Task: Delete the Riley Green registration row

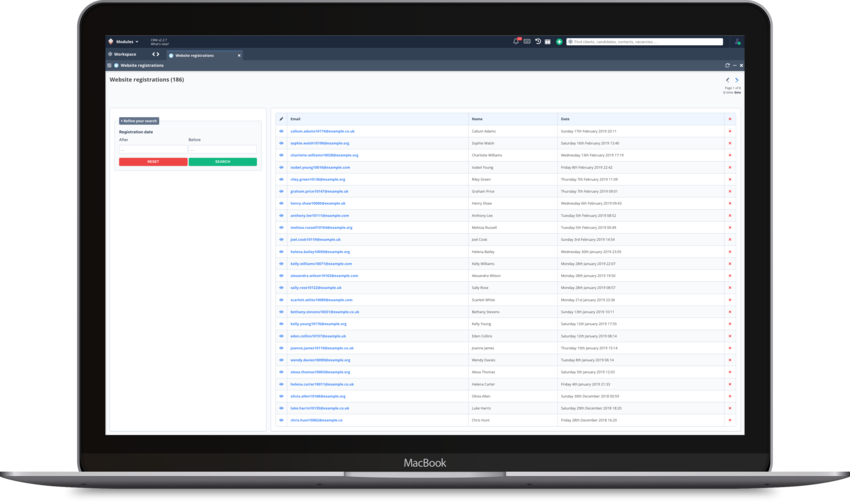Action: click(x=730, y=179)
